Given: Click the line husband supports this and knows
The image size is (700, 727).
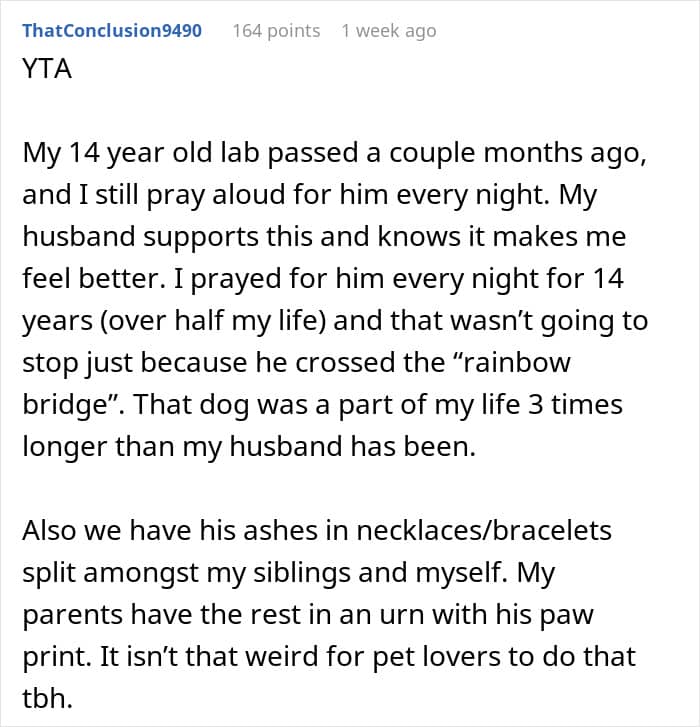Looking at the screenshot, I should 324,237.
